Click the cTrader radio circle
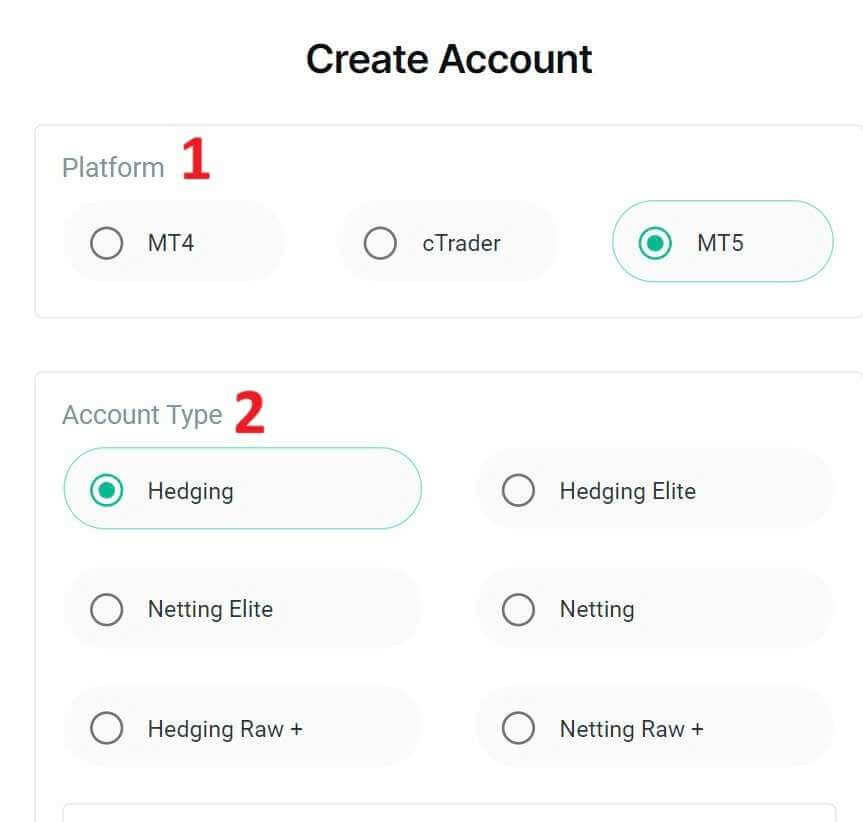 pos(380,242)
